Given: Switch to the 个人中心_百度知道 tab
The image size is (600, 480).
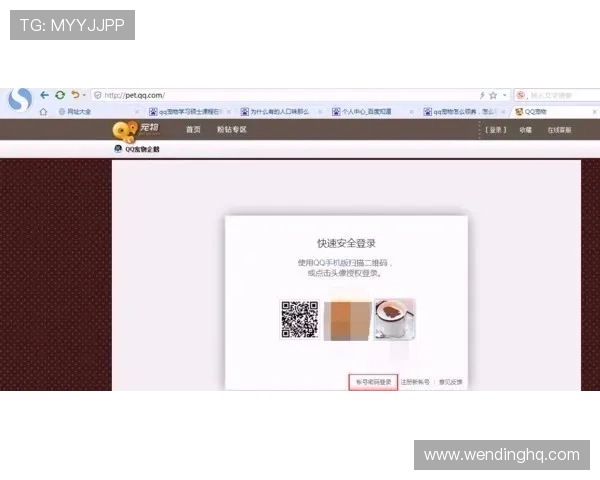Looking at the screenshot, I should coord(362,112).
